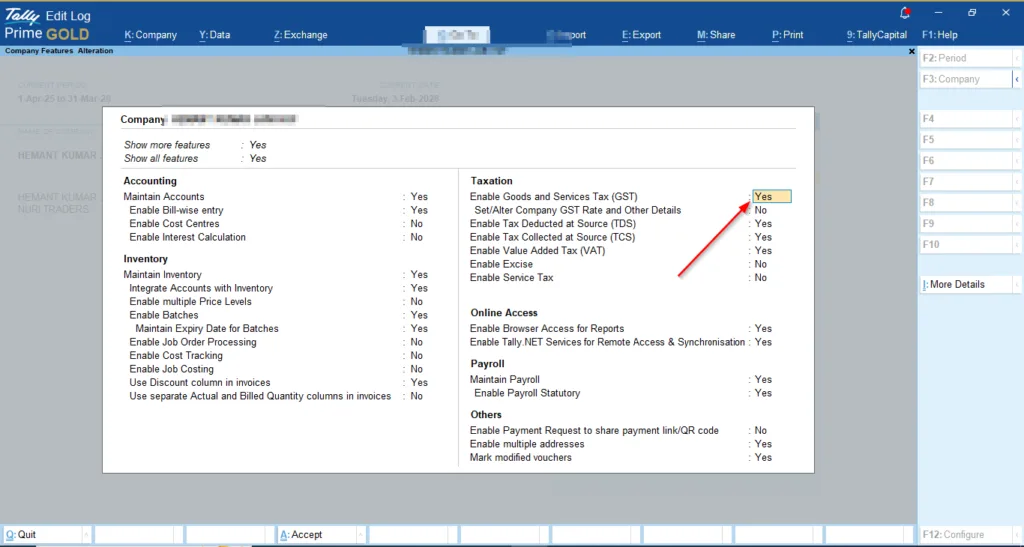Open the E: Export menu

click(x=641, y=35)
